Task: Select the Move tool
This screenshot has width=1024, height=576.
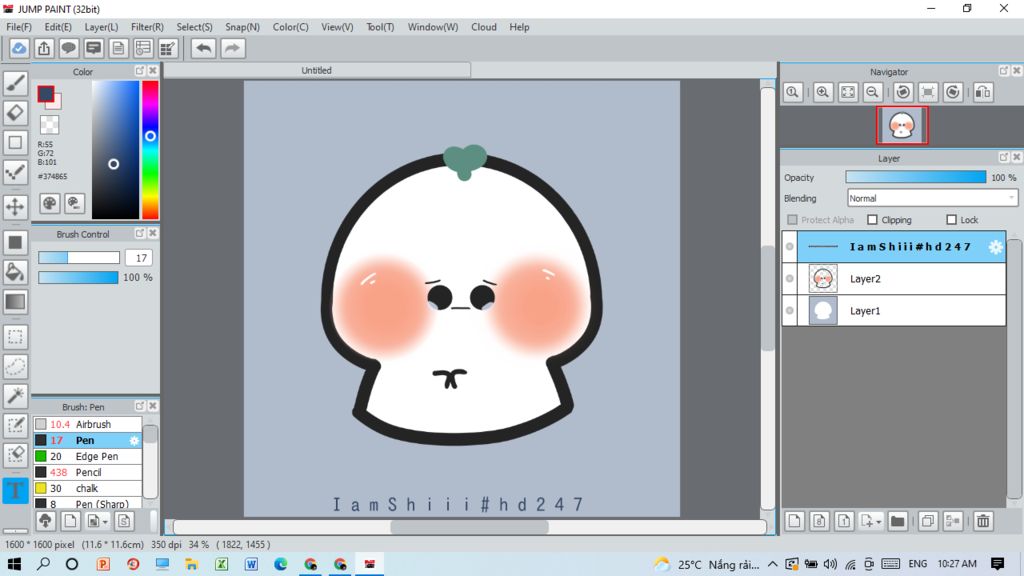Action: [x=15, y=206]
